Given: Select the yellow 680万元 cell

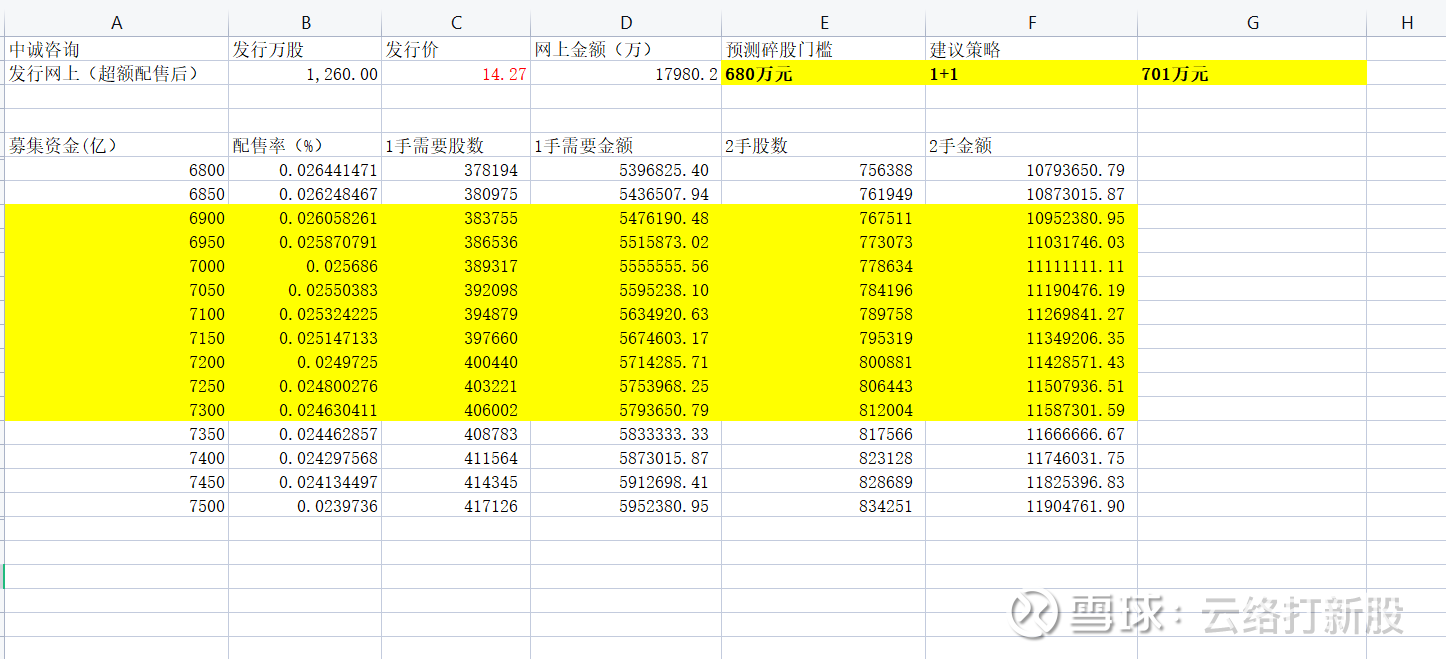Looking at the screenshot, I should click(824, 73).
